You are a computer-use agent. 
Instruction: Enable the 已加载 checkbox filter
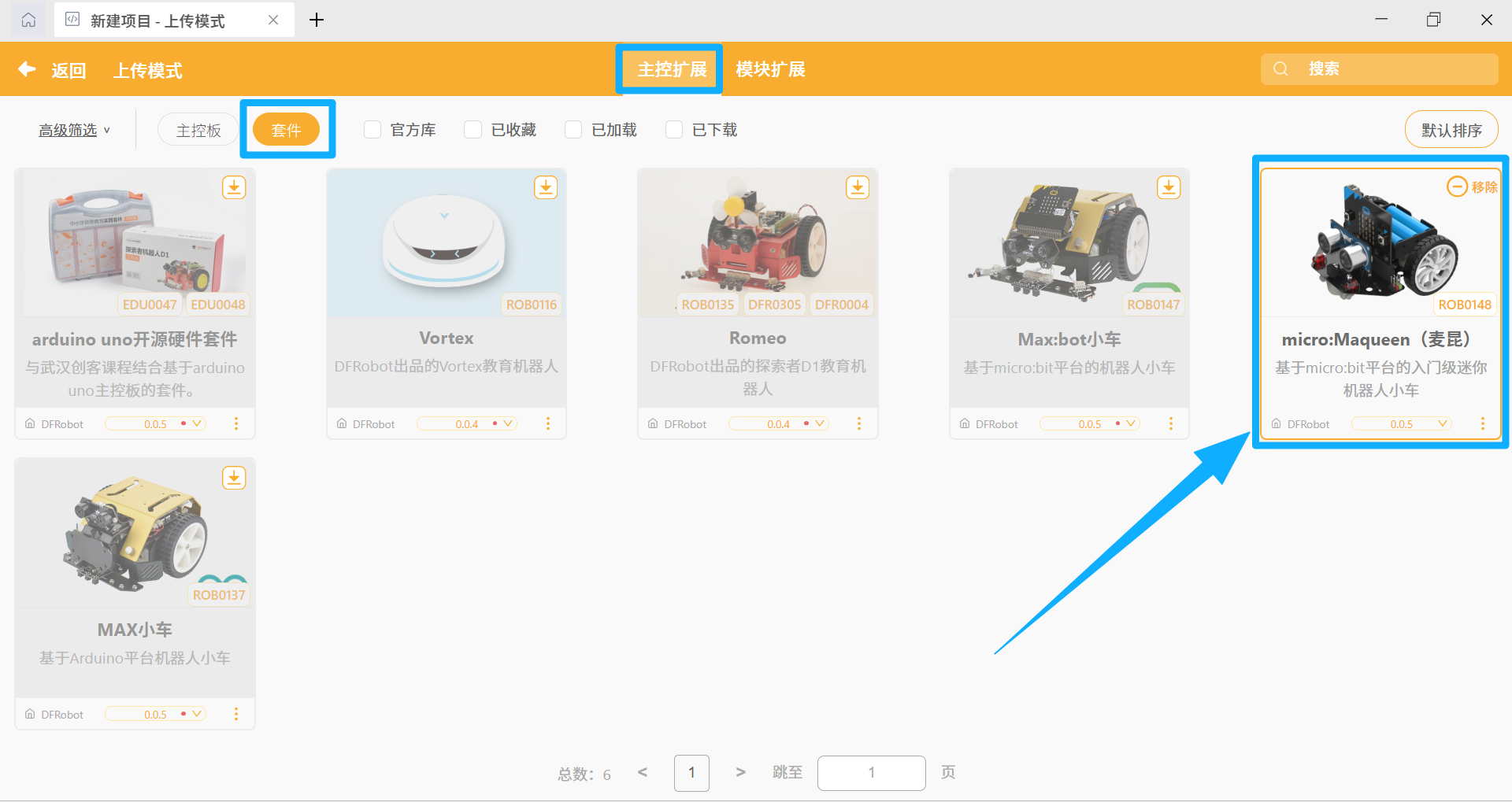(x=573, y=129)
